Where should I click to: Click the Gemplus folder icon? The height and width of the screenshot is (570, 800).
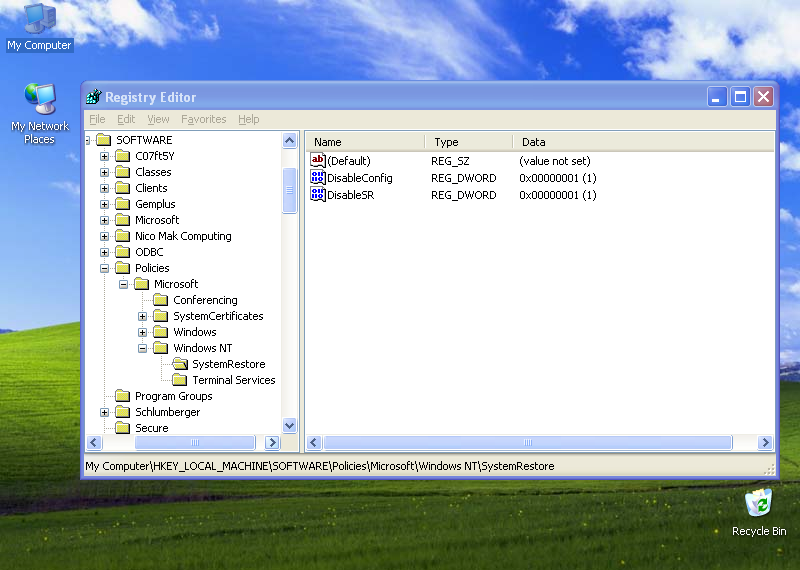(122, 204)
